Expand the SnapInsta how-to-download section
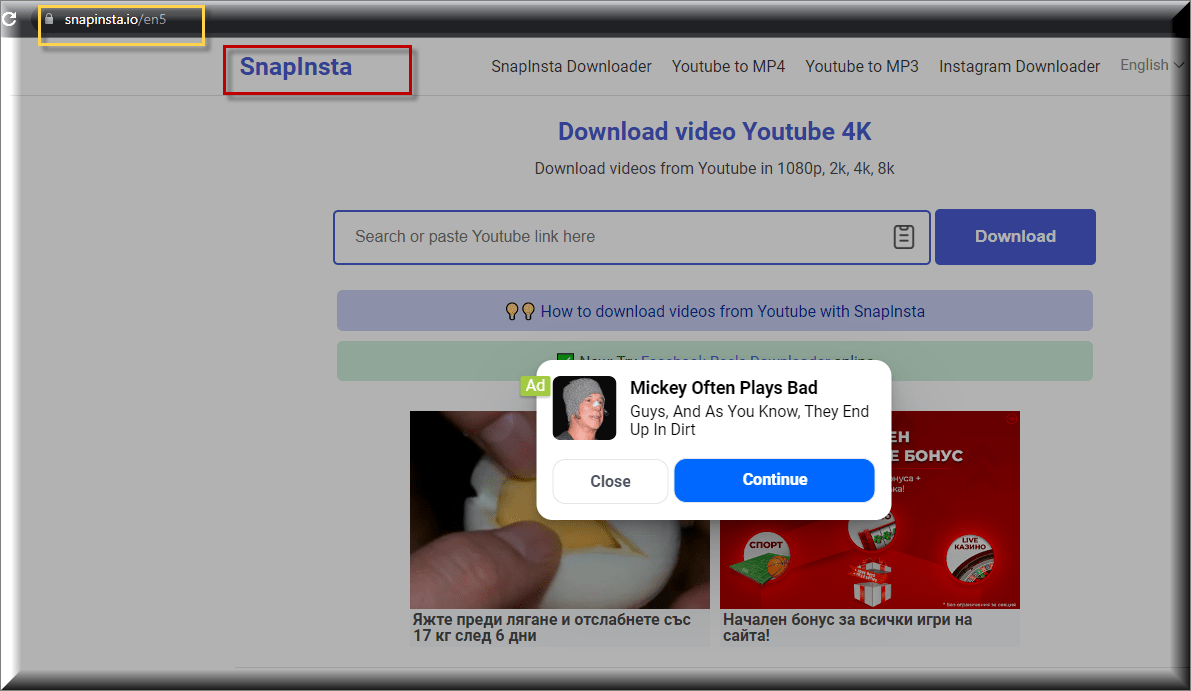Image resolution: width=1191 pixels, height=691 pixels. pos(714,311)
